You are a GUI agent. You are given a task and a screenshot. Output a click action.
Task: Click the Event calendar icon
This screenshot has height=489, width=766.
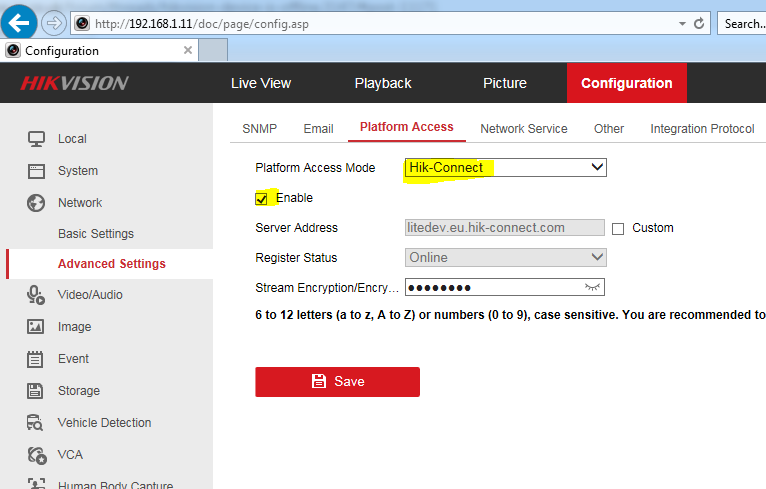(x=36, y=359)
